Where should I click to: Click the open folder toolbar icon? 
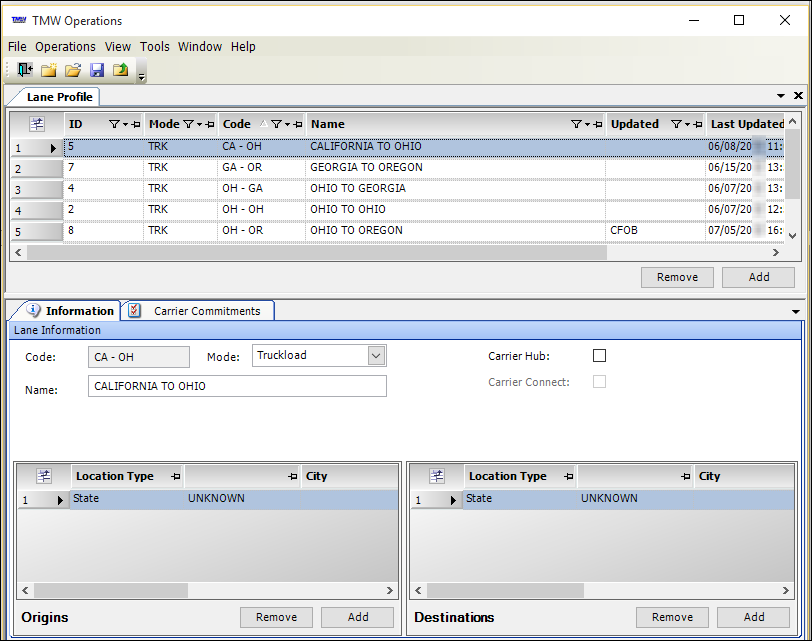coord(72,70)
